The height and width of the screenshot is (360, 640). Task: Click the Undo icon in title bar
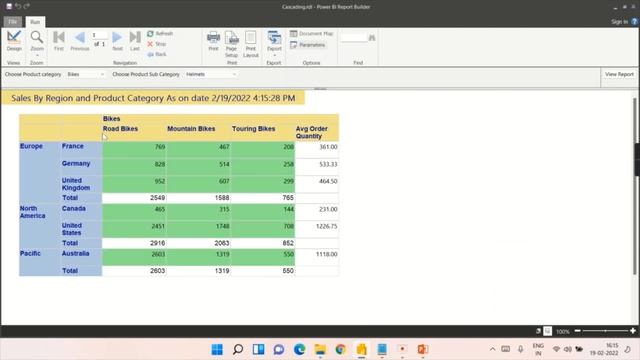coord(18,6)
